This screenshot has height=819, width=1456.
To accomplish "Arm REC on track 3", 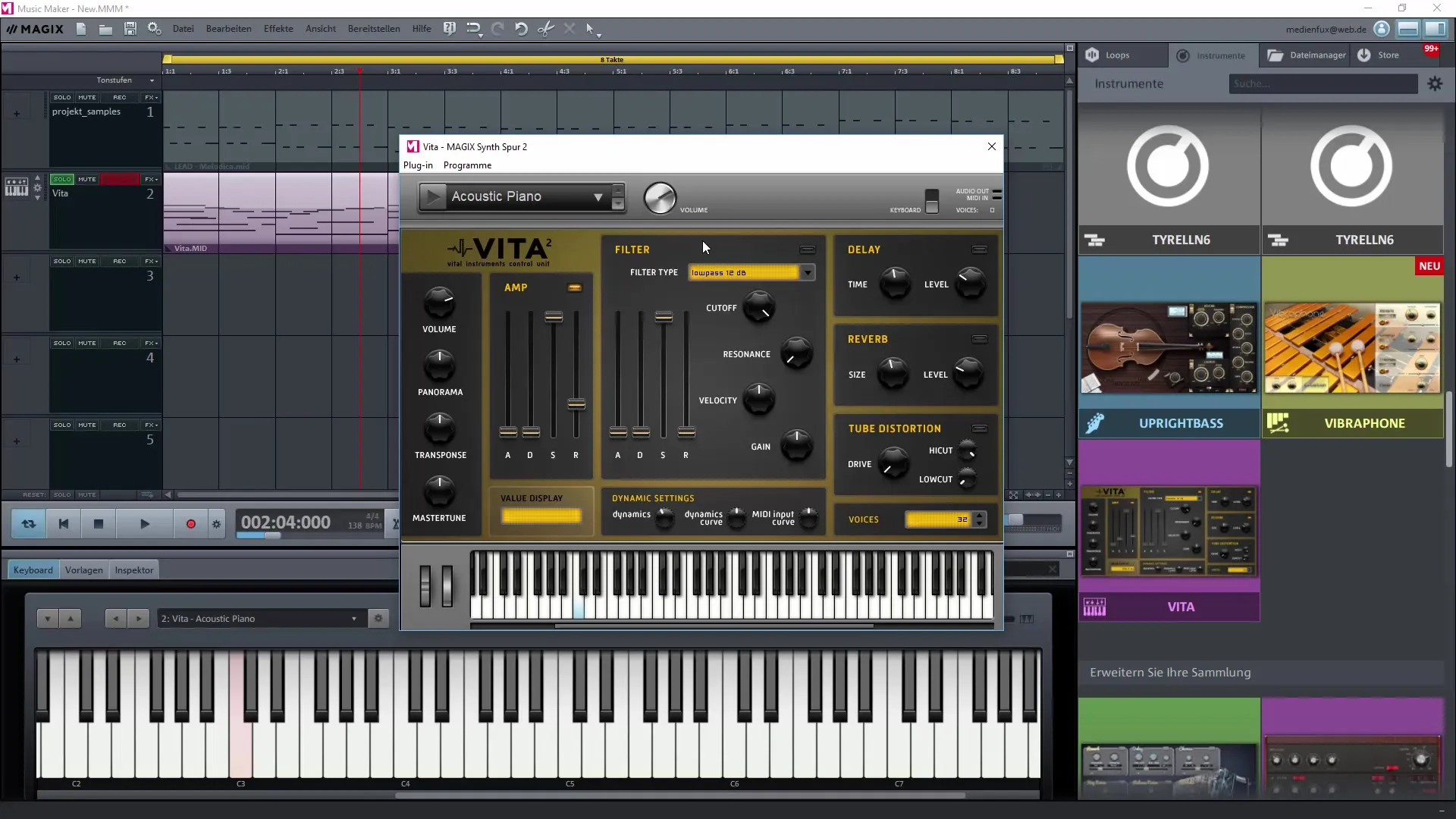I will (120, 262).
